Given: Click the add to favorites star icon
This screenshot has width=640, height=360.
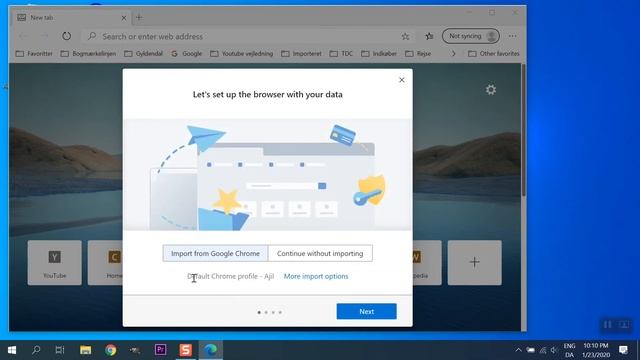Looking at the screenshot, I should coord(405,36).
